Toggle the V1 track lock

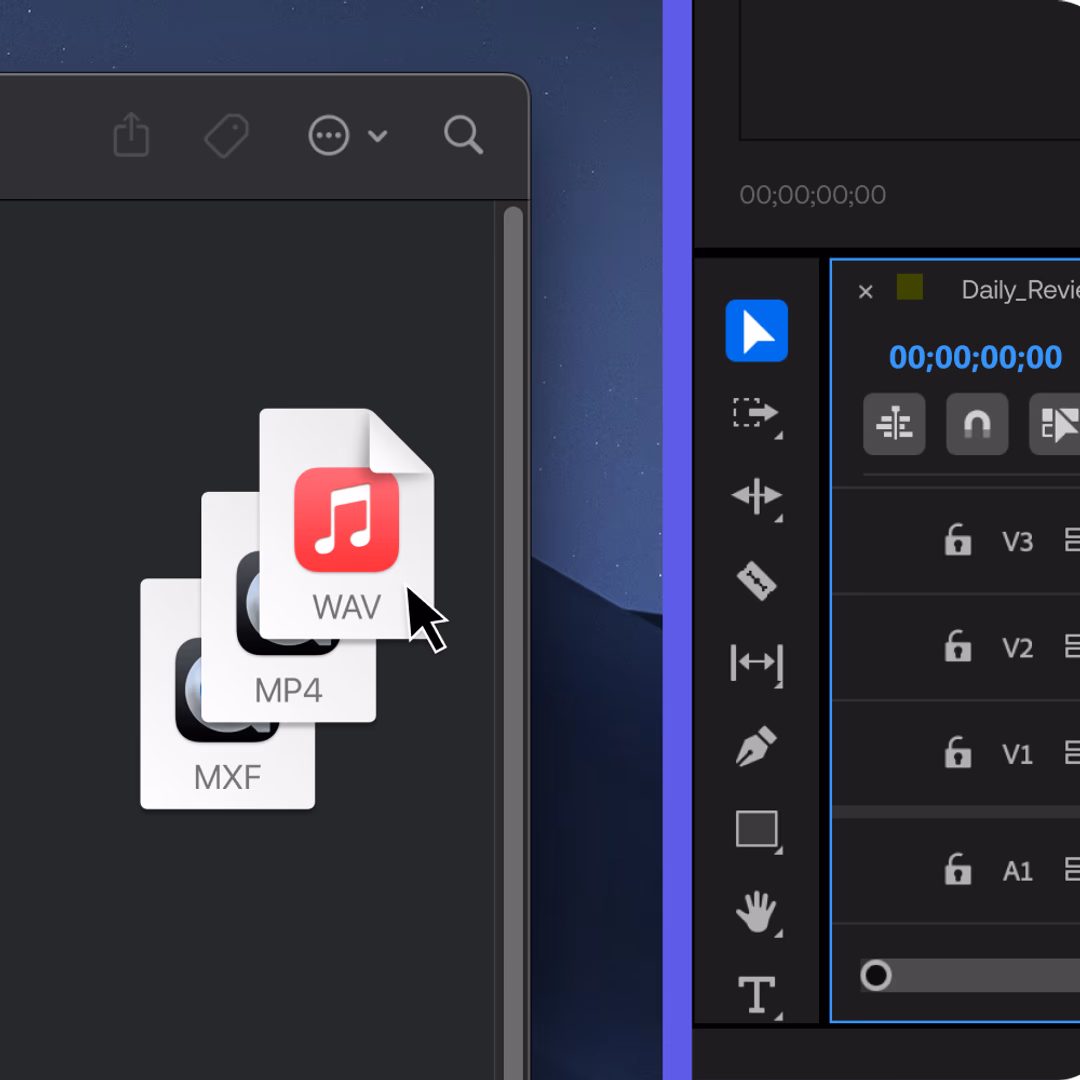tap(957, 753)
